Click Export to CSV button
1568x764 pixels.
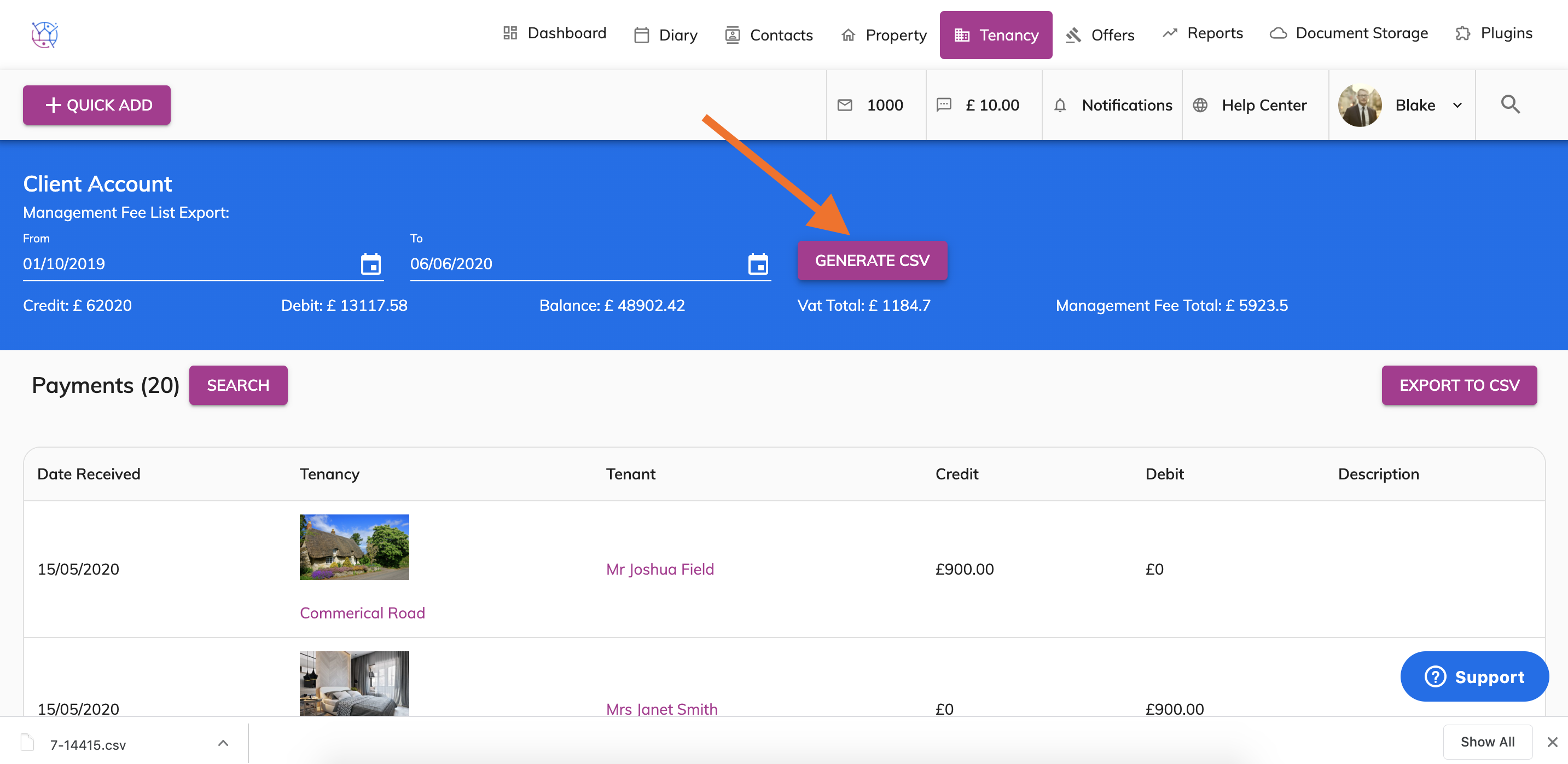[1459, 385]
